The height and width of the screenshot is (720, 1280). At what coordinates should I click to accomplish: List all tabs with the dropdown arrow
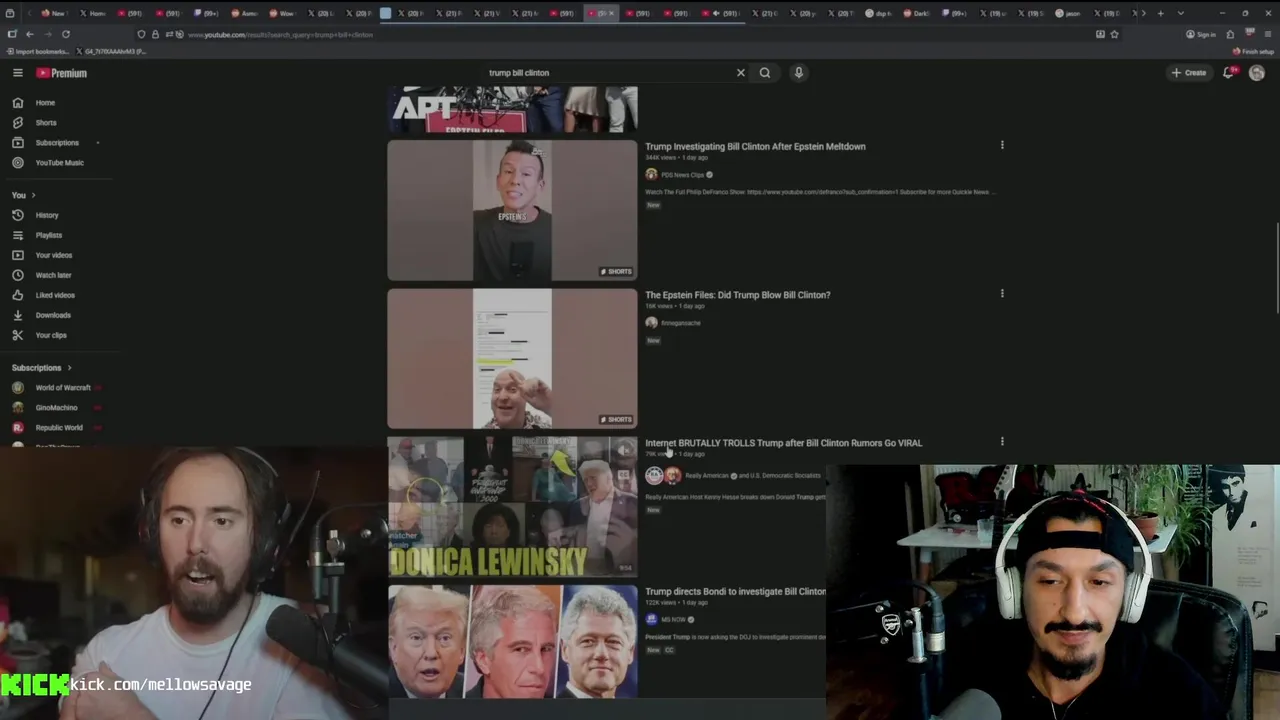[x=1181, y=13]
